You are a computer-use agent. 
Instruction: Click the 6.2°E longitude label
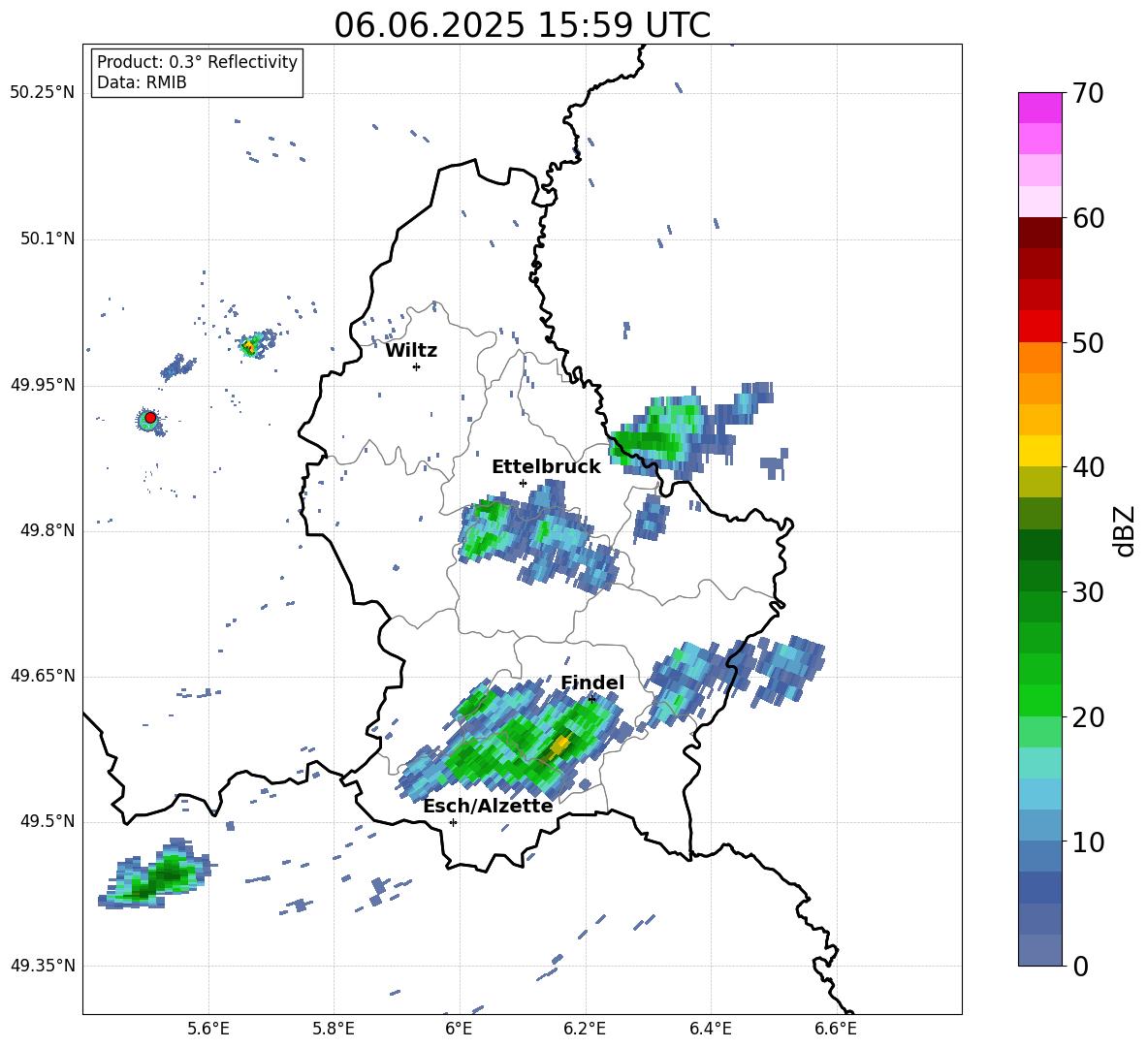(585, 1029)
